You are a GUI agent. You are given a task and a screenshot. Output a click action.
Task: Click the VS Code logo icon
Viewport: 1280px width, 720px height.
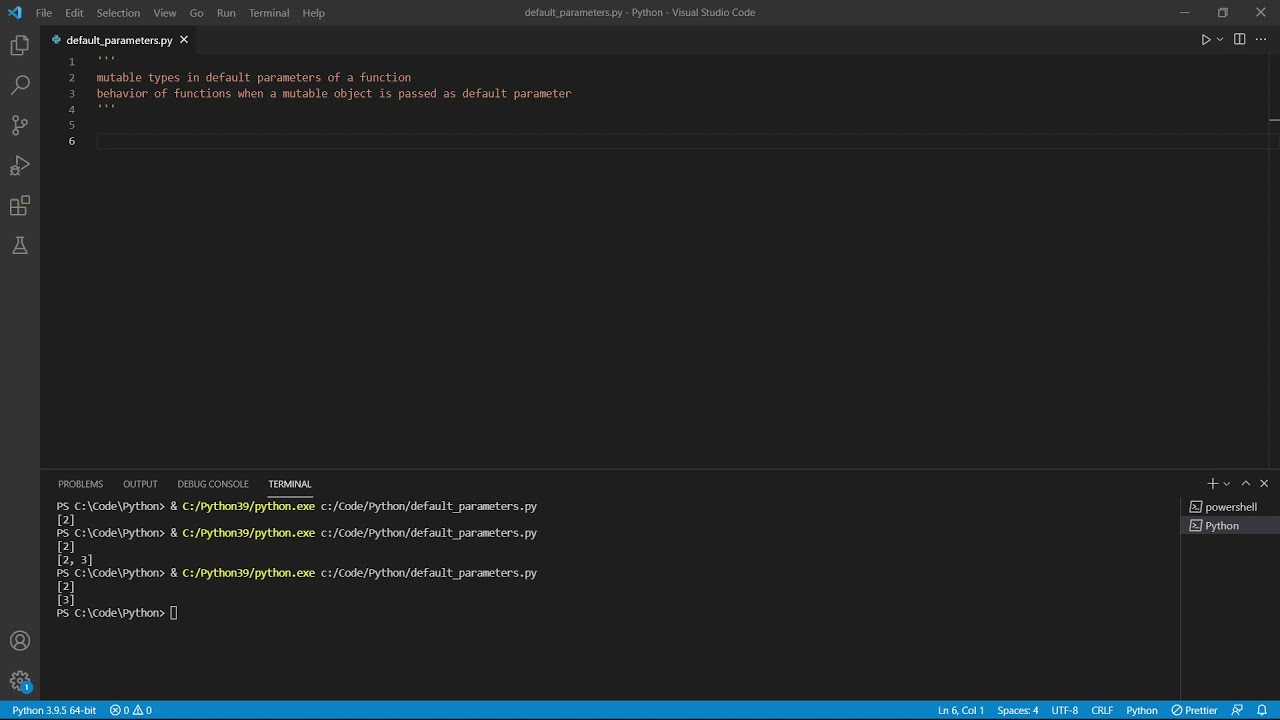click(x=14, y=13)
